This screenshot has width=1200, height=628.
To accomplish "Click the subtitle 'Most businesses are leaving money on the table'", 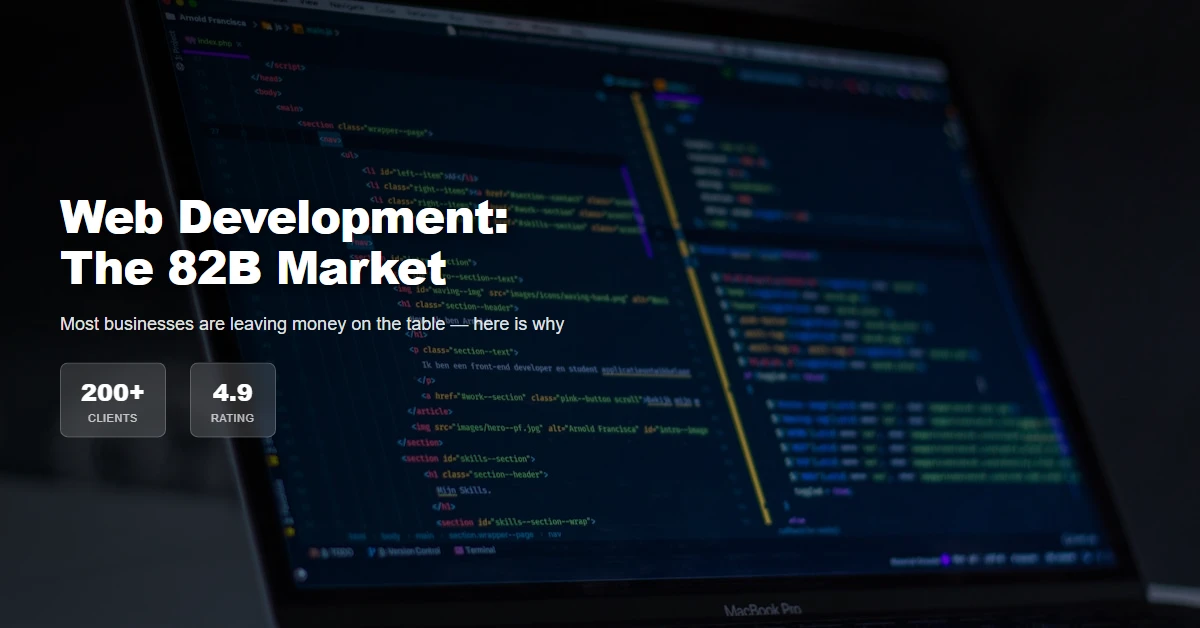I will point(312,324).
